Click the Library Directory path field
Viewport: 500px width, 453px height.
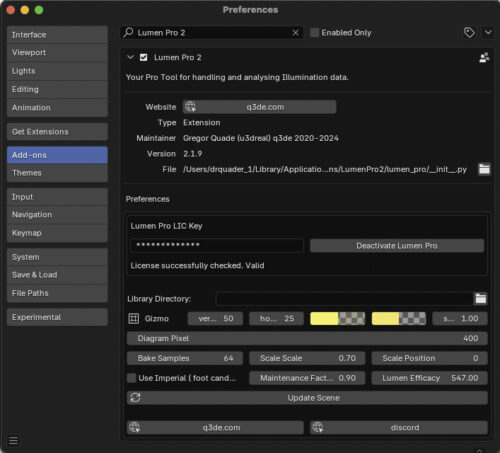click(344, 299)
